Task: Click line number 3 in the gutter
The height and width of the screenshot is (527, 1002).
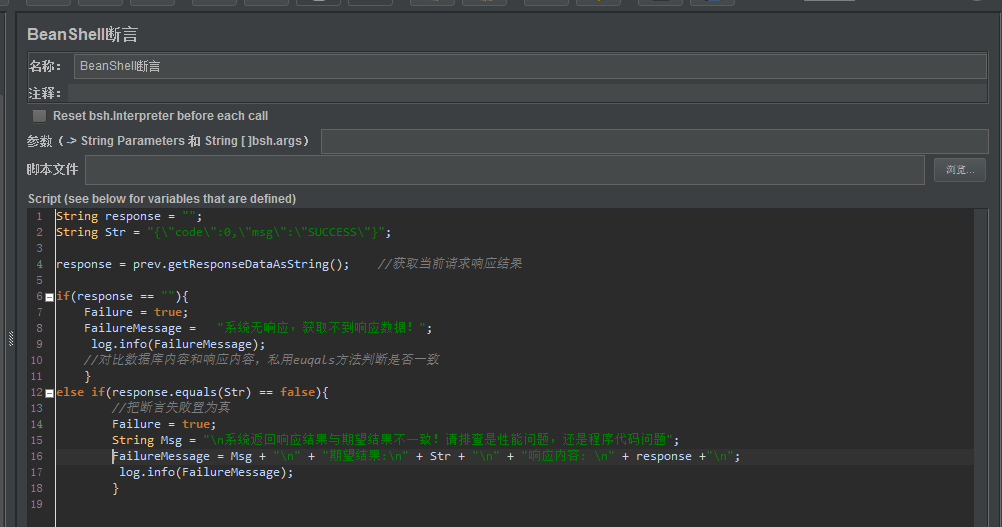Action: point(40,248)
